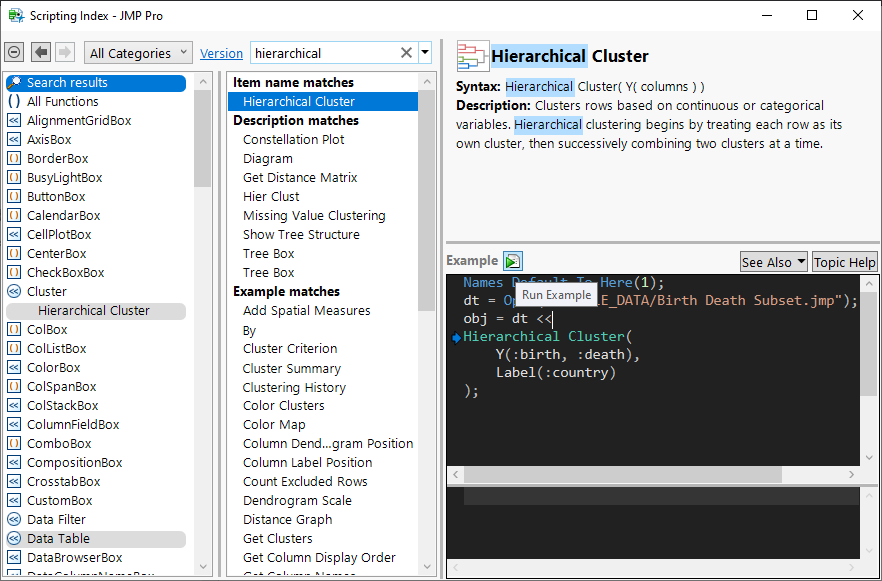Open the All Categories dropdown
This screenshot has width=882, height=581.
[139, 53]
